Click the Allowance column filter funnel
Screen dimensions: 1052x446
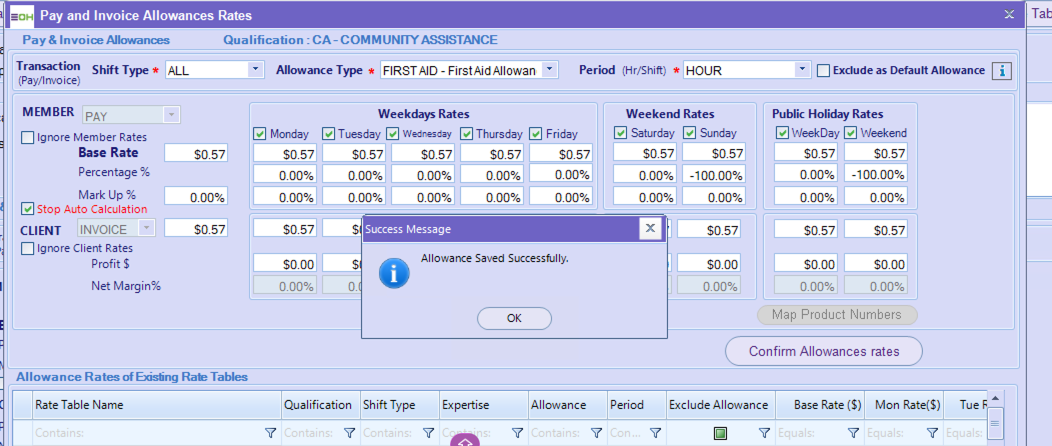pos(596,433)
